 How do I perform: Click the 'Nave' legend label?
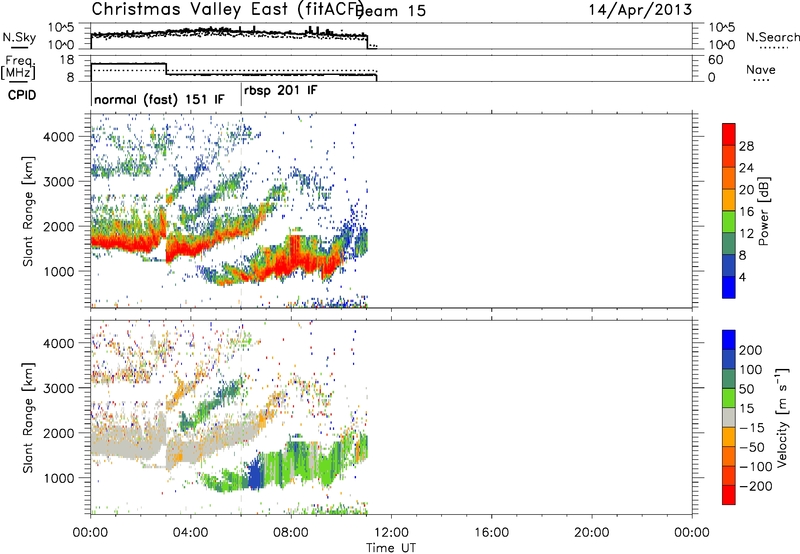pos(761,69)
